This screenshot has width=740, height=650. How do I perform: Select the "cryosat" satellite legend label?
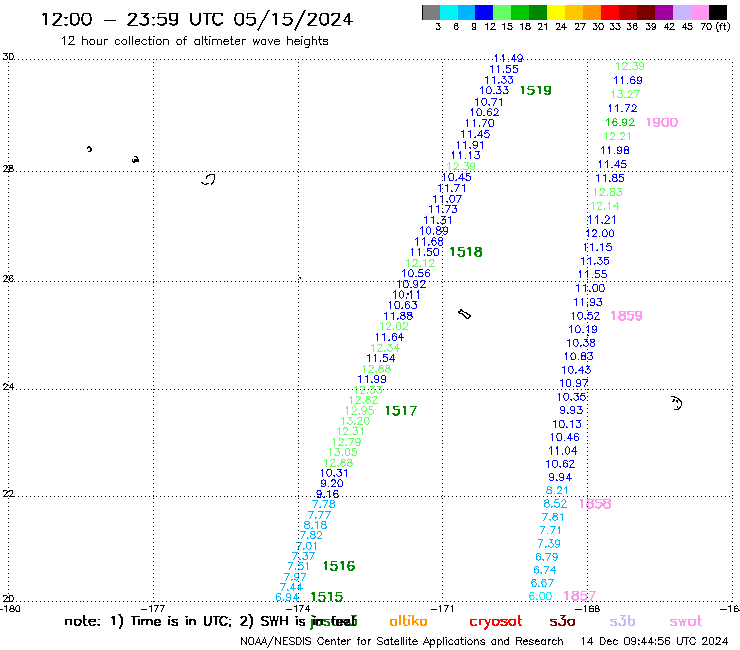[x=496, y=622]
